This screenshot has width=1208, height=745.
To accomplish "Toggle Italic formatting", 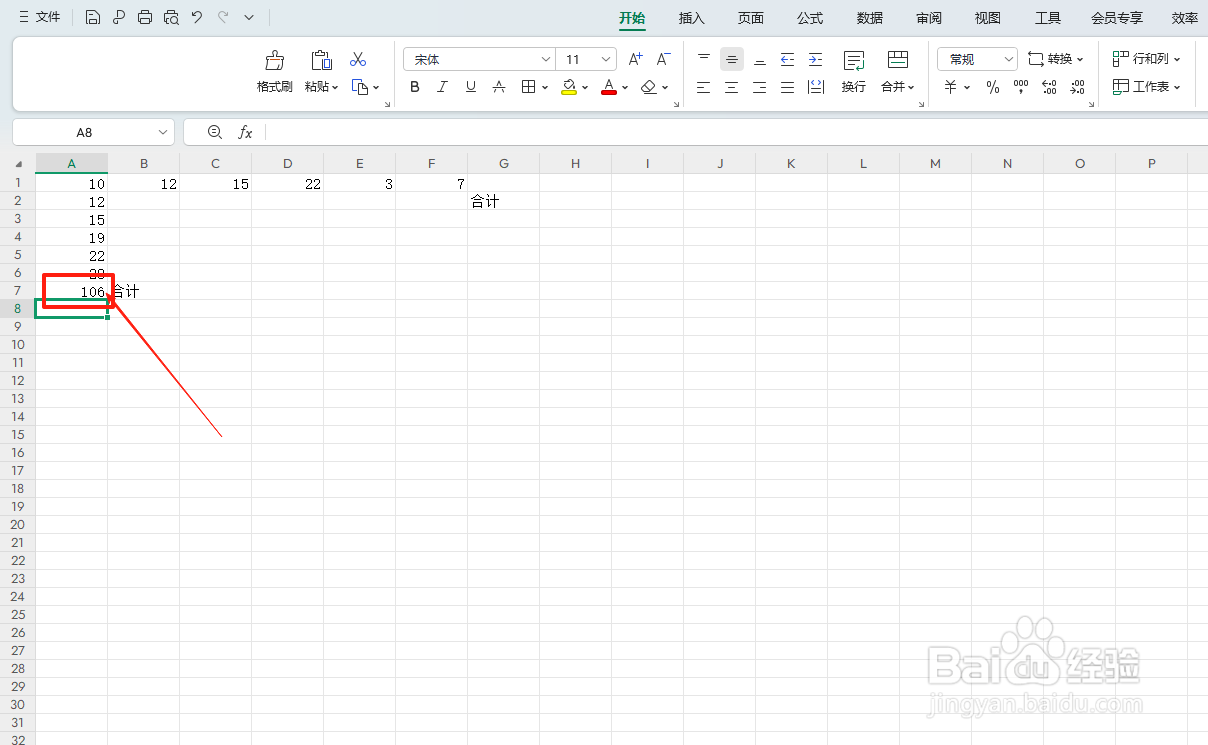I will coord(443,87).
